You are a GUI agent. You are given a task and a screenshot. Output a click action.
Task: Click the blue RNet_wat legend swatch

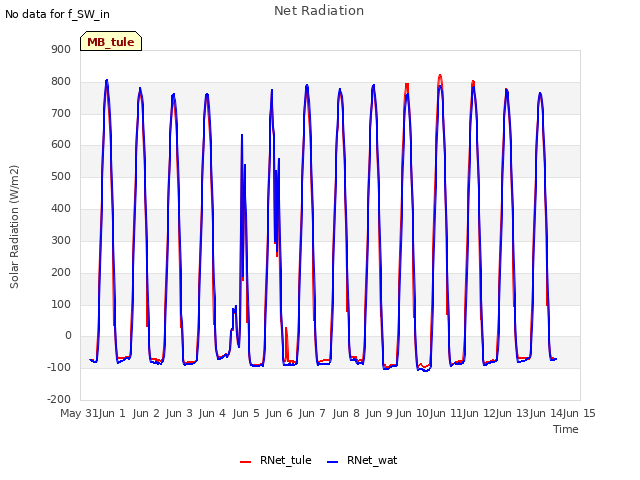point(333,462)
